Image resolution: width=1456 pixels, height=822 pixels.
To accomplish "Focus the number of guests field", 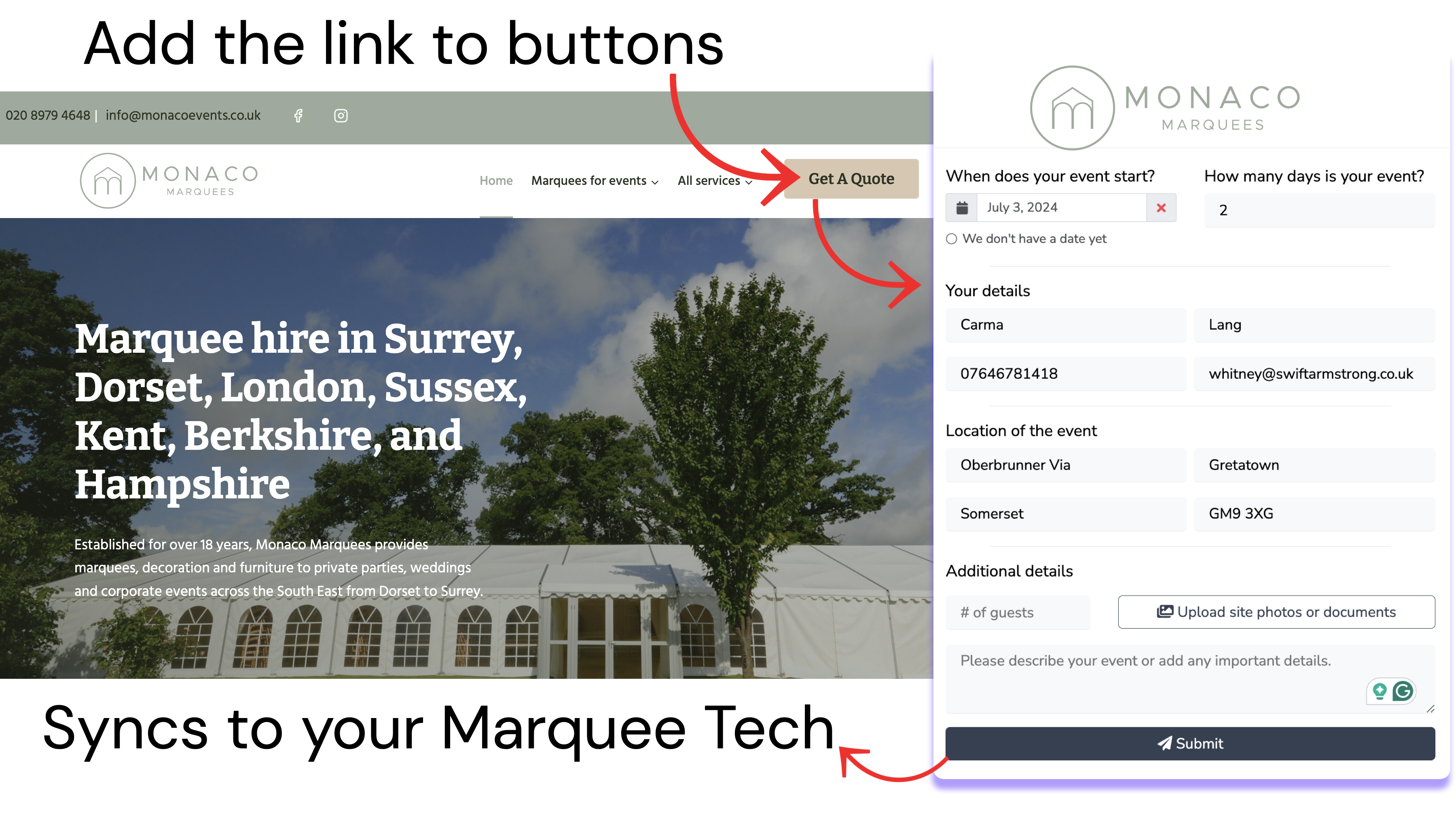I will (1018, 612).
